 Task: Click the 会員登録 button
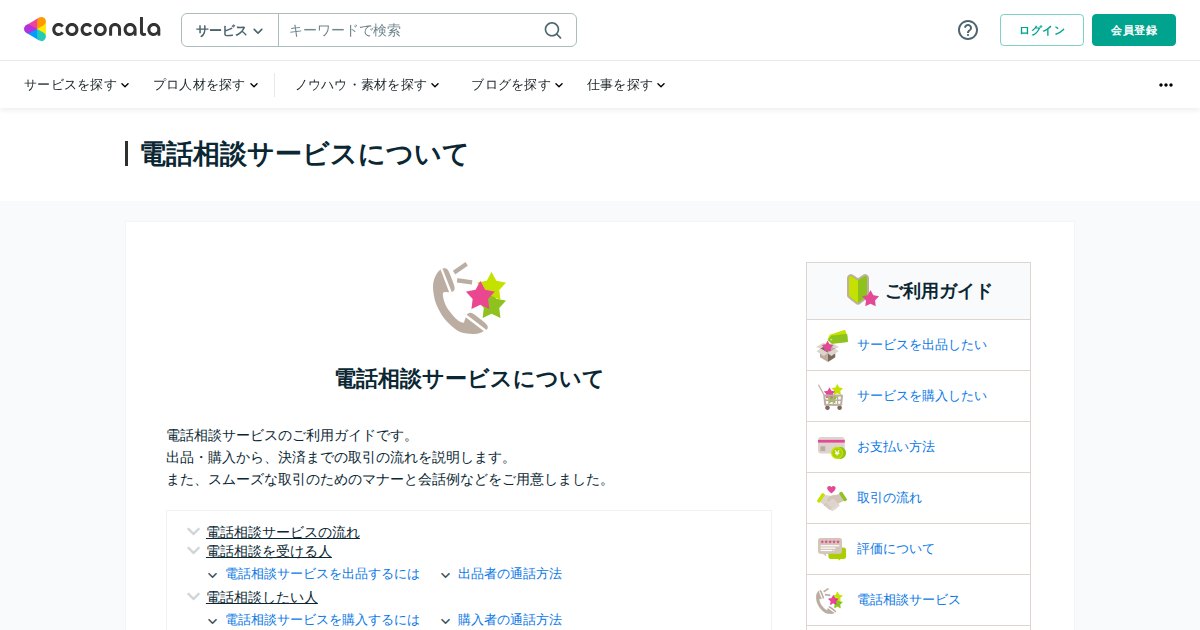(x=1134, y=30)
